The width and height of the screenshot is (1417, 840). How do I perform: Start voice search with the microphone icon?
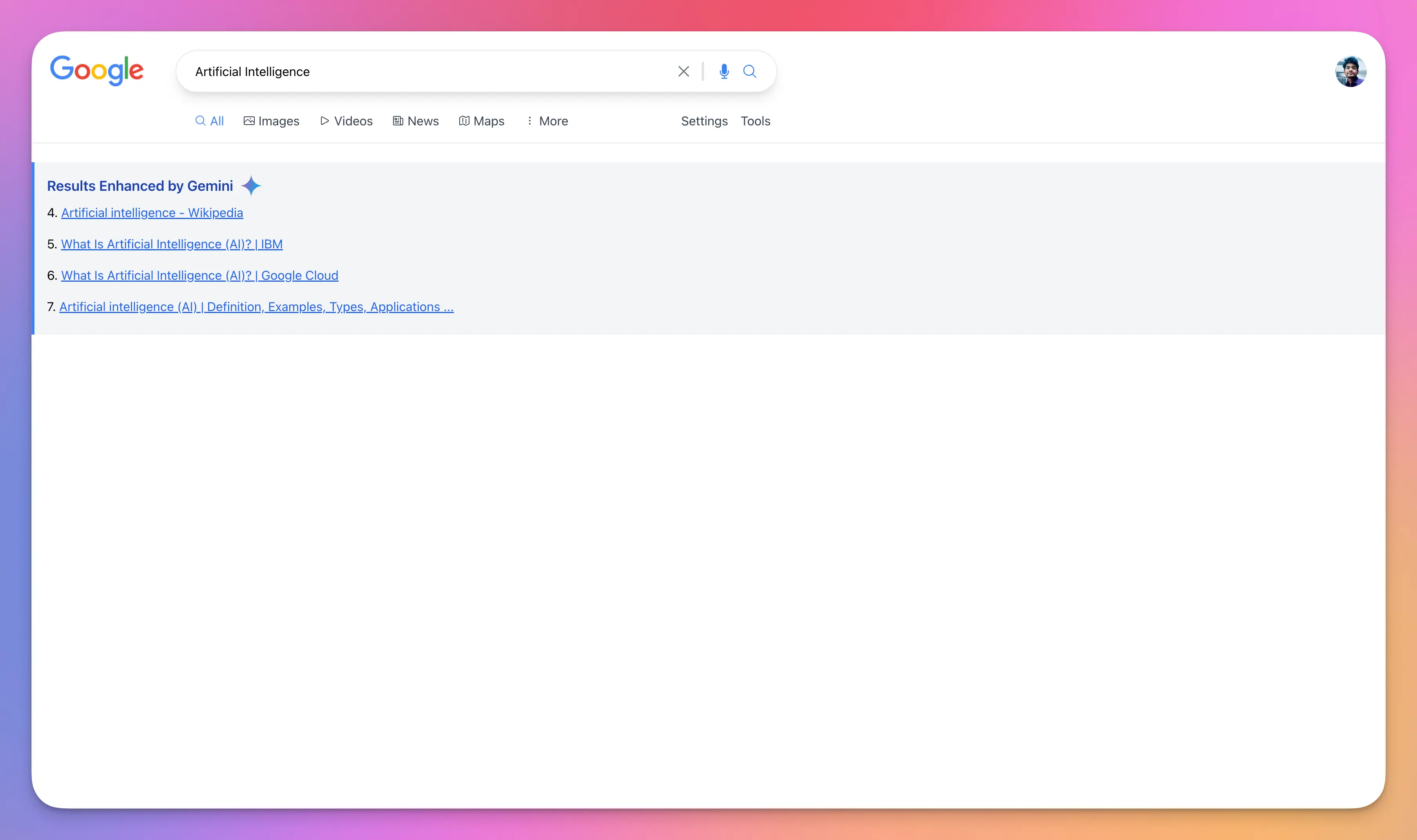click(x=723, y=71)
